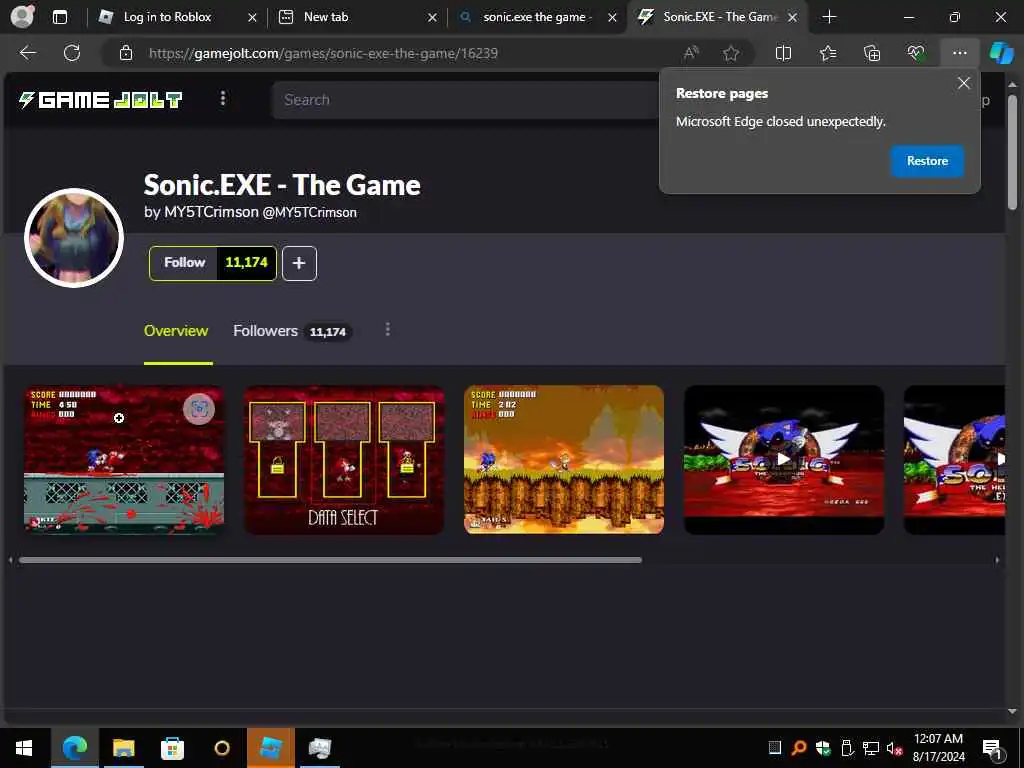Image resolution: width=1024 pixels, height=768 pixels.
Task: Follow the Sonic.EXE game
Action: click(x=184, y=263)
